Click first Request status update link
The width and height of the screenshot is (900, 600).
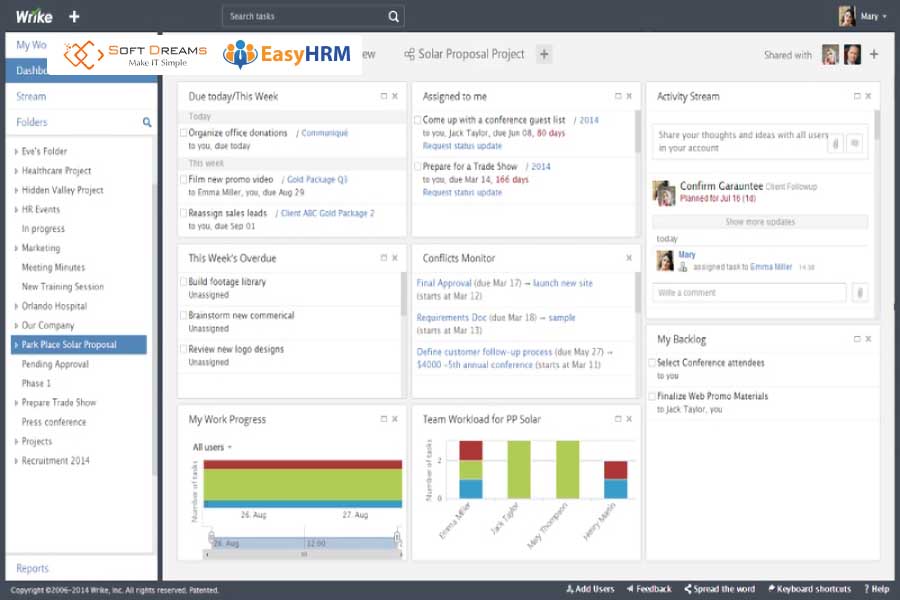[x=462, y=146]
